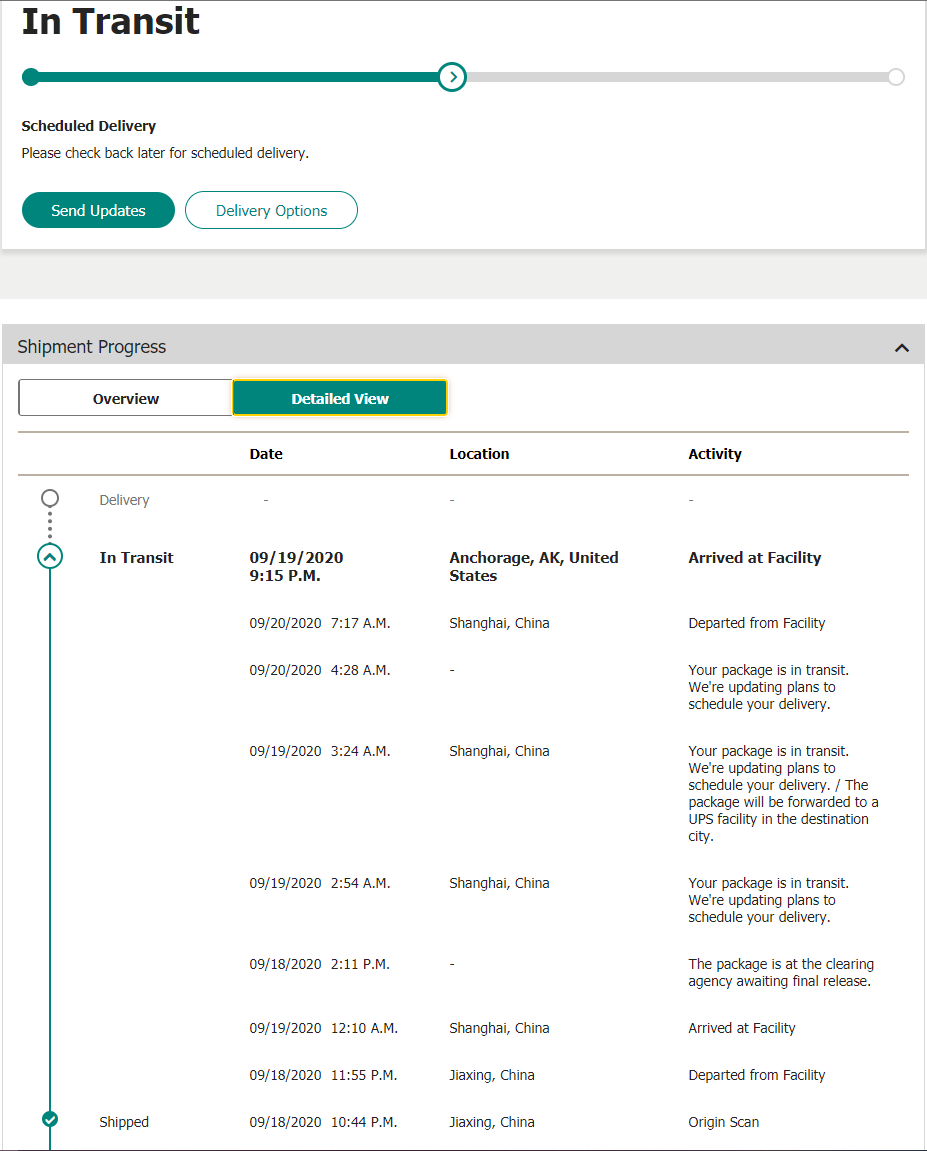The width and height of the screenshot is (927, 1151).
Task: Click 'clearing agency awaiting final release' activity
Action: pos(781,973)
